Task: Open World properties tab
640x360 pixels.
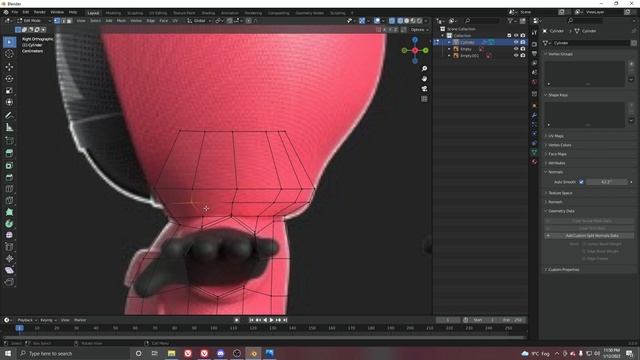Action: (534, 82)
